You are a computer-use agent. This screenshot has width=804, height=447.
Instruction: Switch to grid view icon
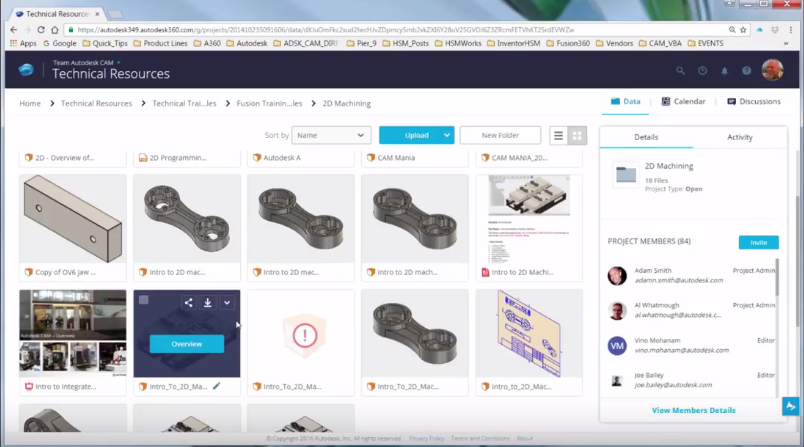(577, 135)
